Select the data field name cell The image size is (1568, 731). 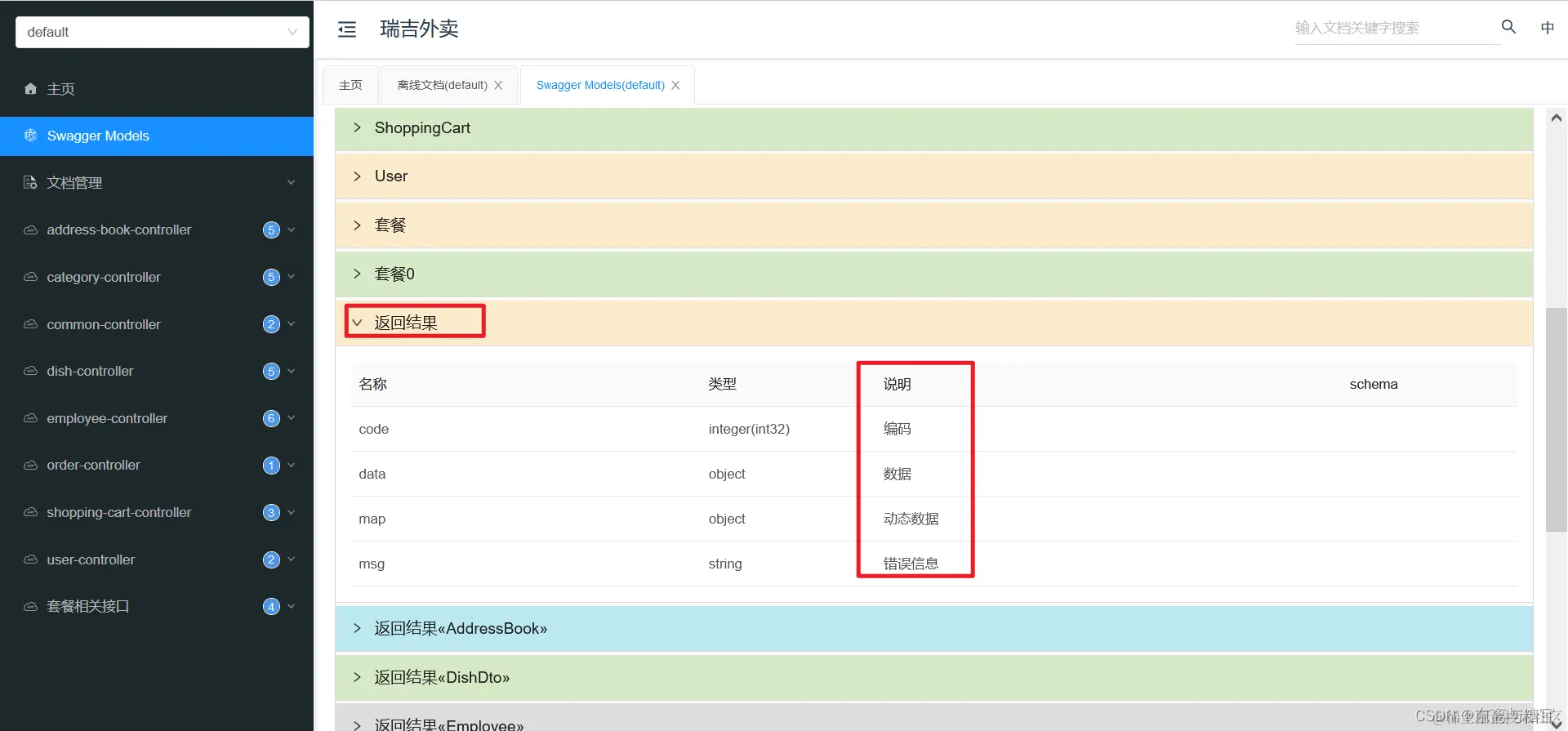tap(372, 474)
